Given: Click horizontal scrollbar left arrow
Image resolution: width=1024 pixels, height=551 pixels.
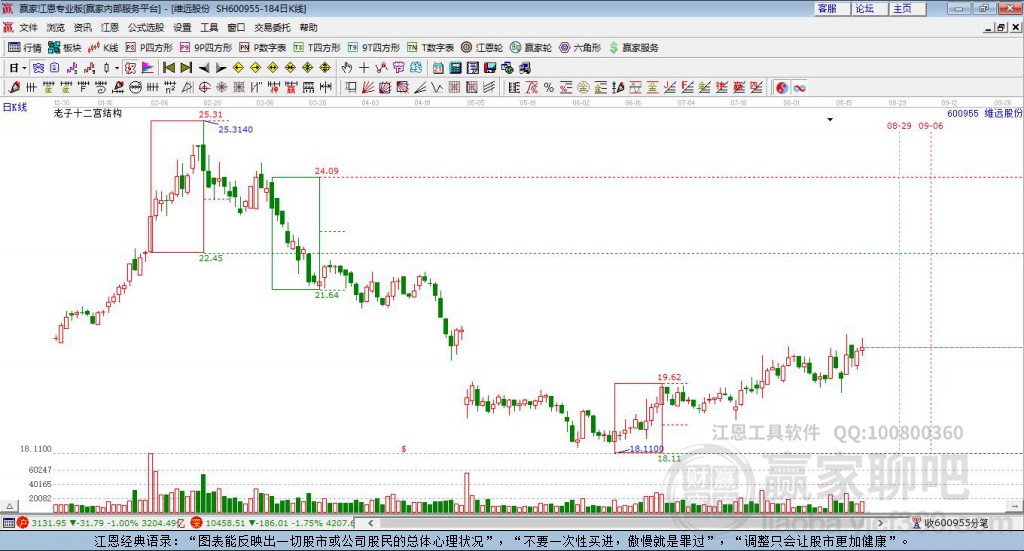Looking at the screenshot, I should tap(371, 523).
